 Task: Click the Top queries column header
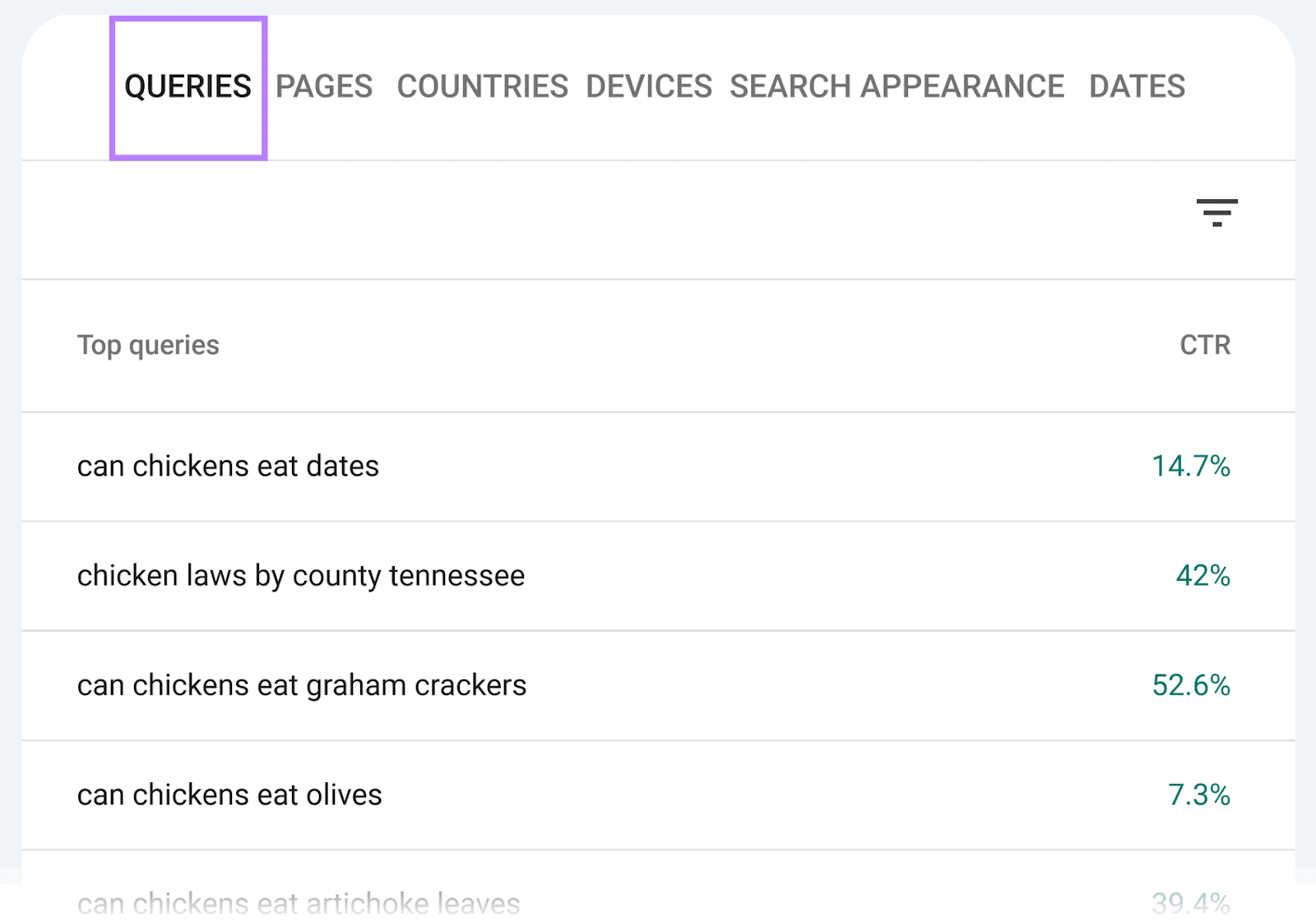(x=148, y=346)
